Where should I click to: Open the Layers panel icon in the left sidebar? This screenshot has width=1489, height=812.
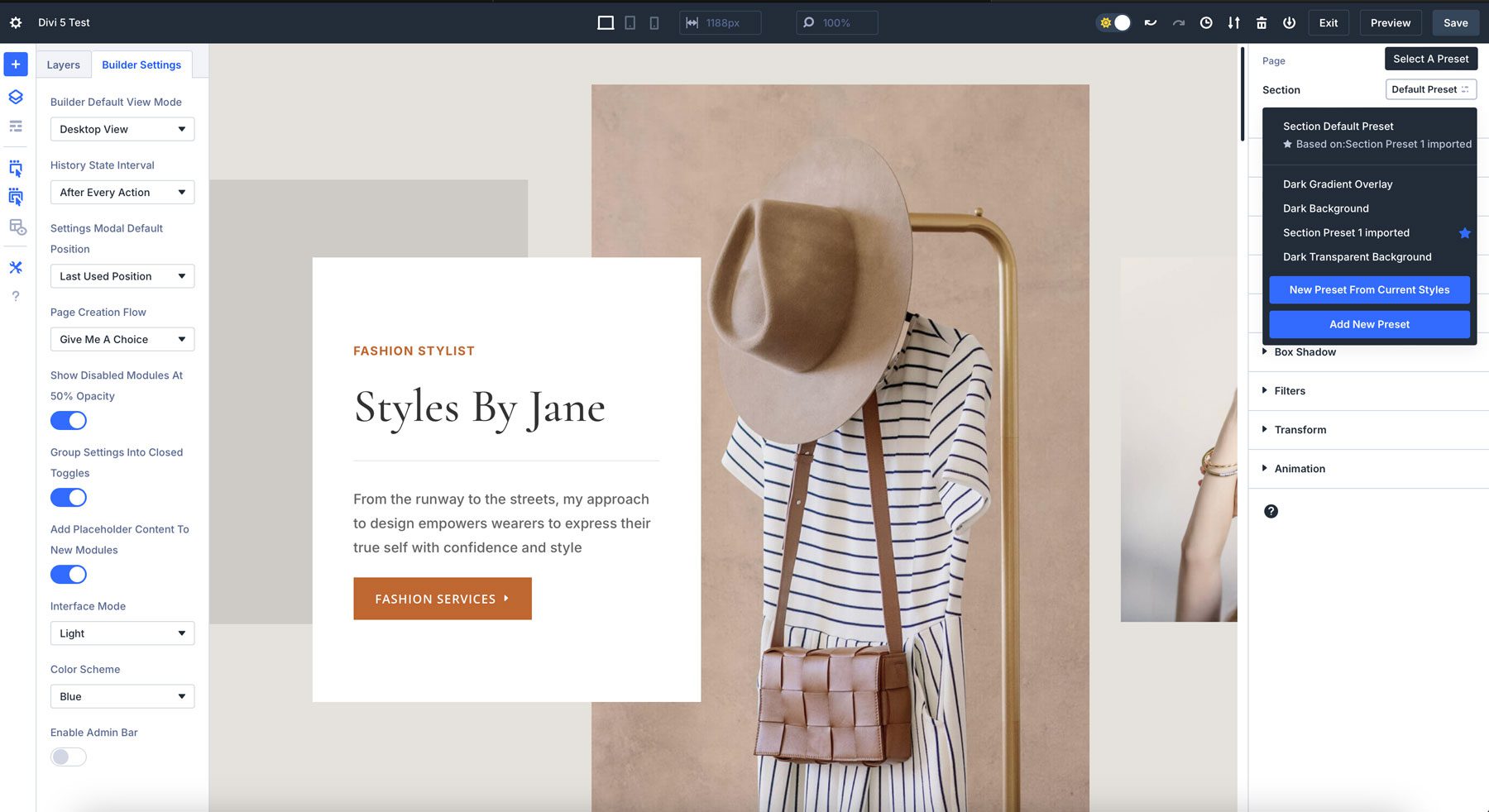[x=15, y=97]
